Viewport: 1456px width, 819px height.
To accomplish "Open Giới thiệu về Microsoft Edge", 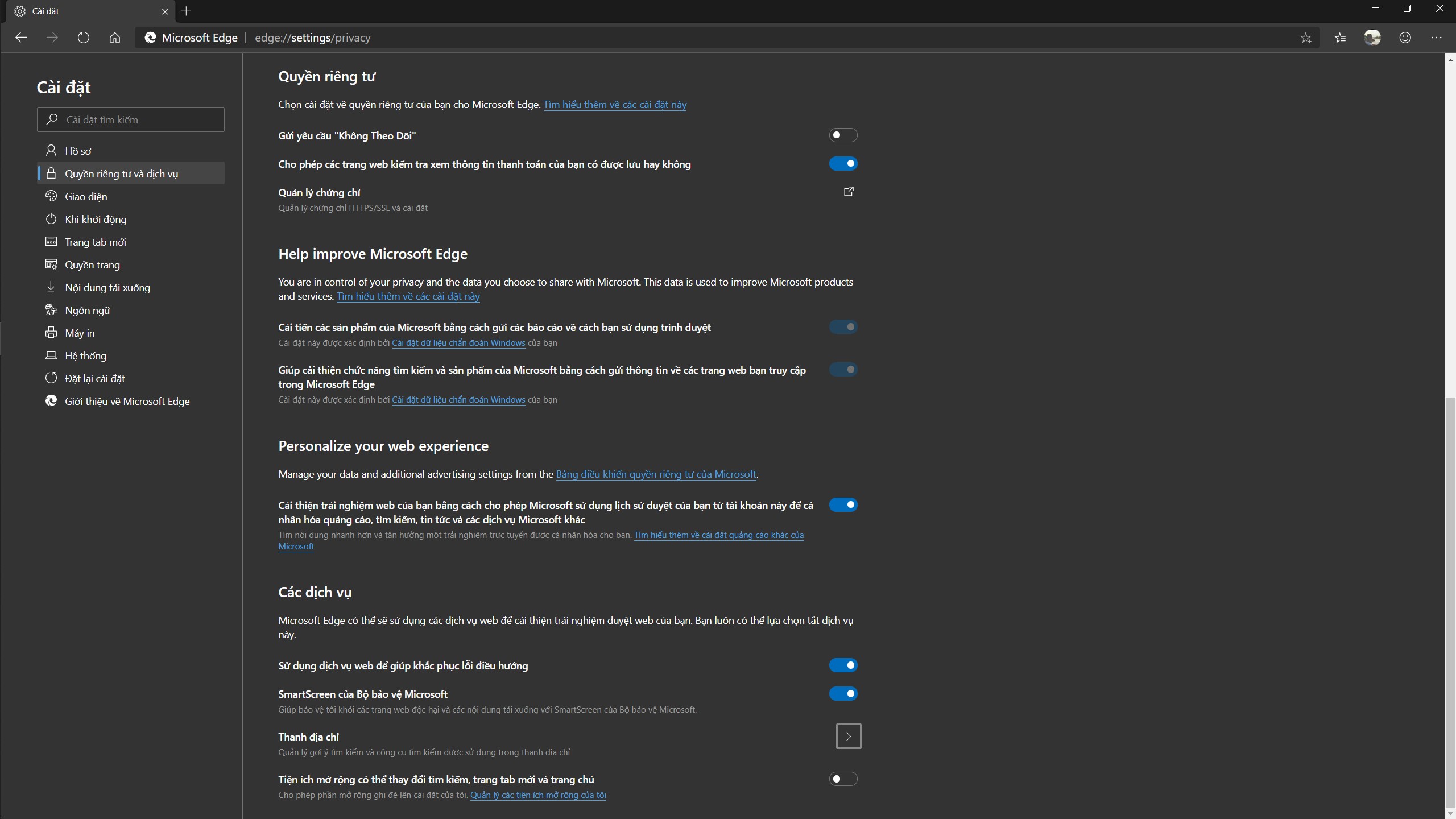I will pos(131,401).
